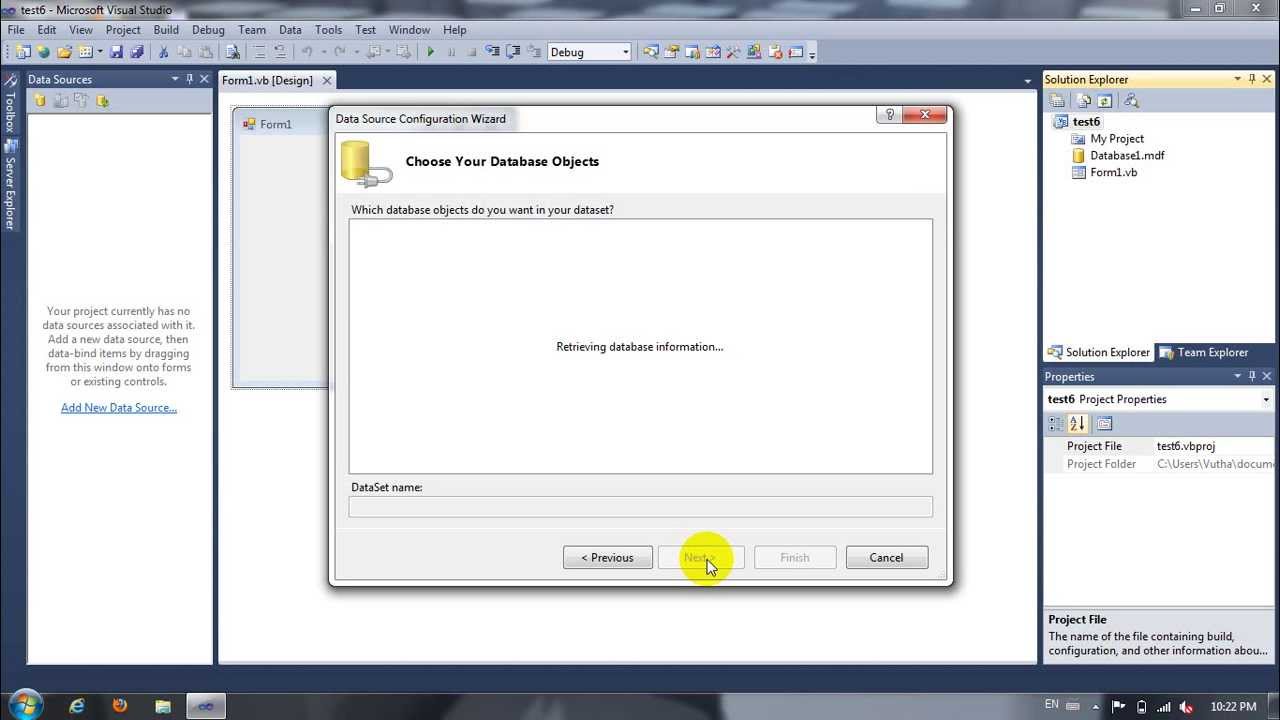Viewport: 1280px width, 720px height.
Task: Select Database1.mdf in Solution Explorer
Action: [x=1127, y=156]
